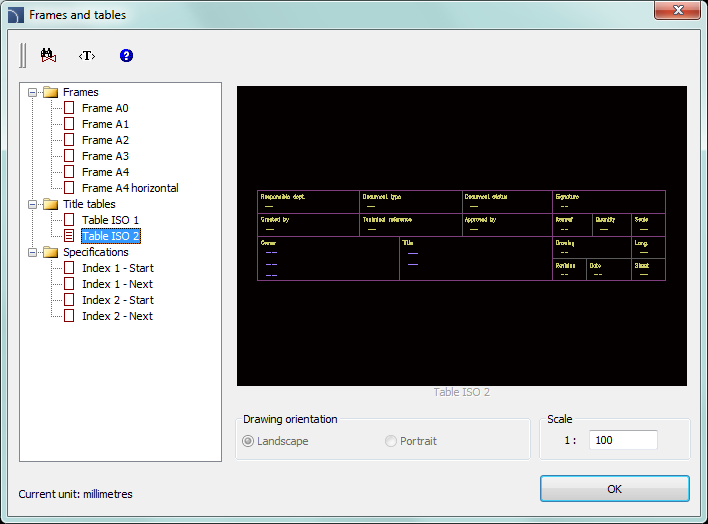Select Index 2 - Start specification

pyautogui.click(x=118, y=300)
